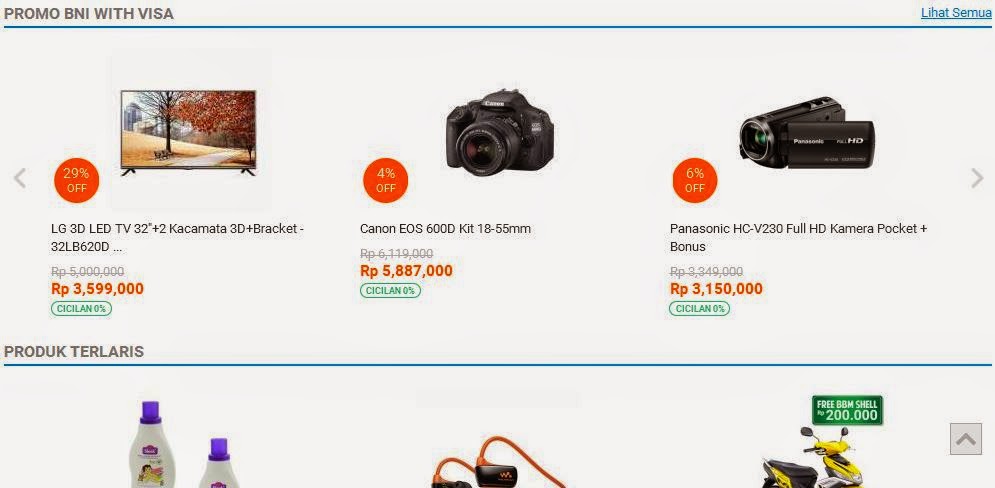Click the Free BBM Shell 200.000 badge

[x=847, y=411]
